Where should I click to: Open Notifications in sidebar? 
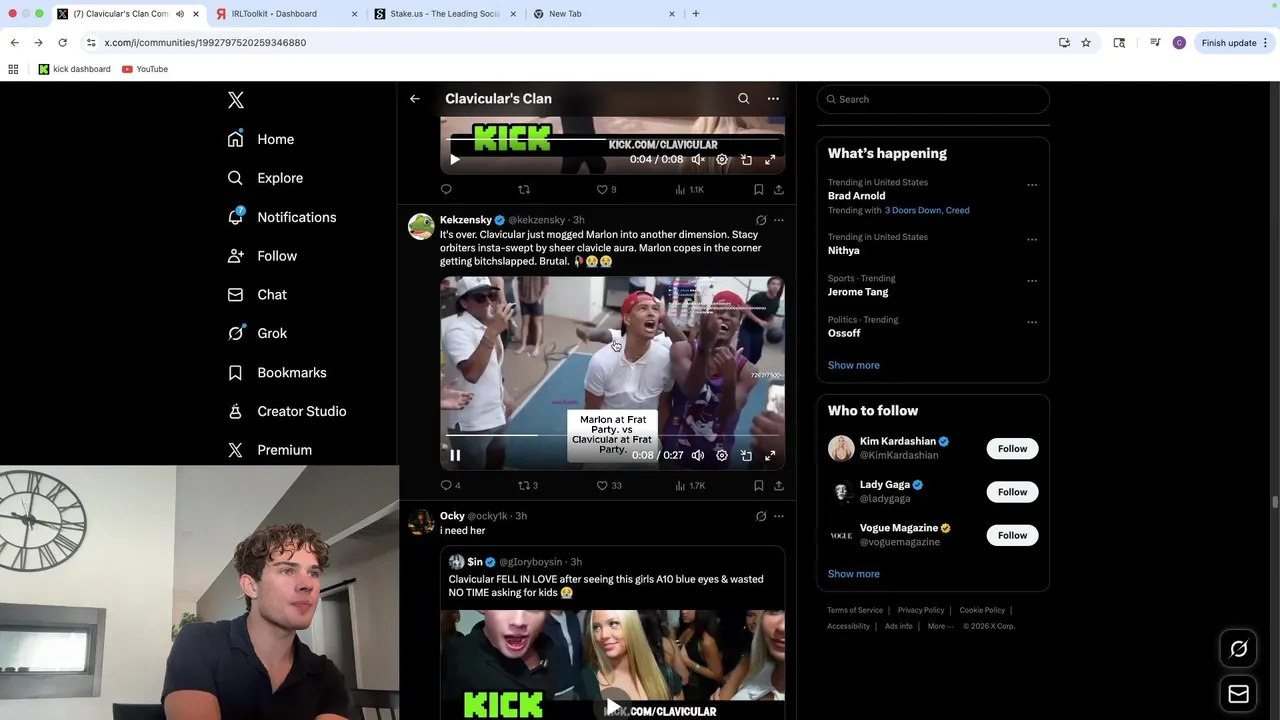tap(282, 217)
